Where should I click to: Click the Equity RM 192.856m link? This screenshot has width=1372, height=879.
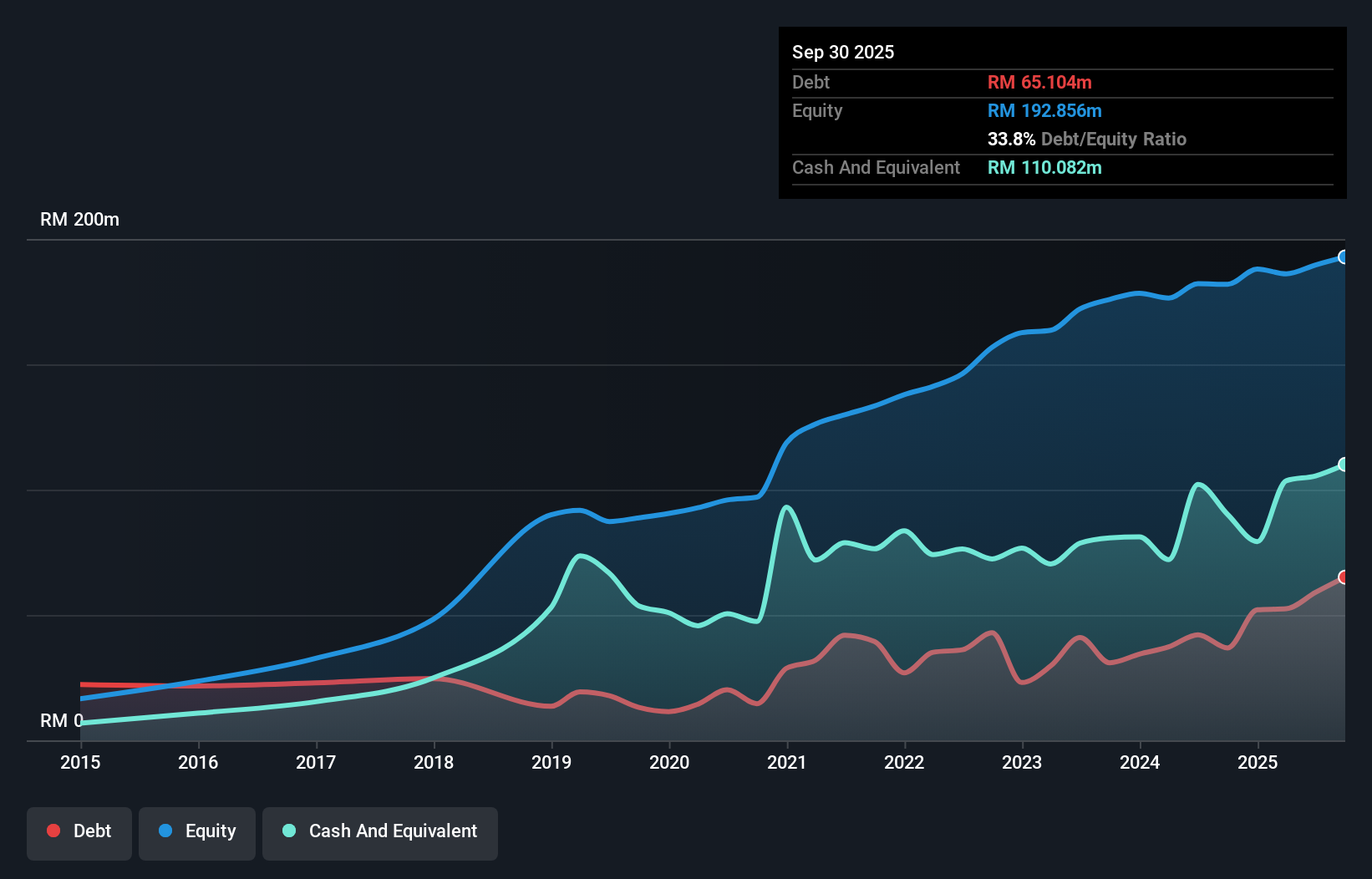pos(1044,110)
